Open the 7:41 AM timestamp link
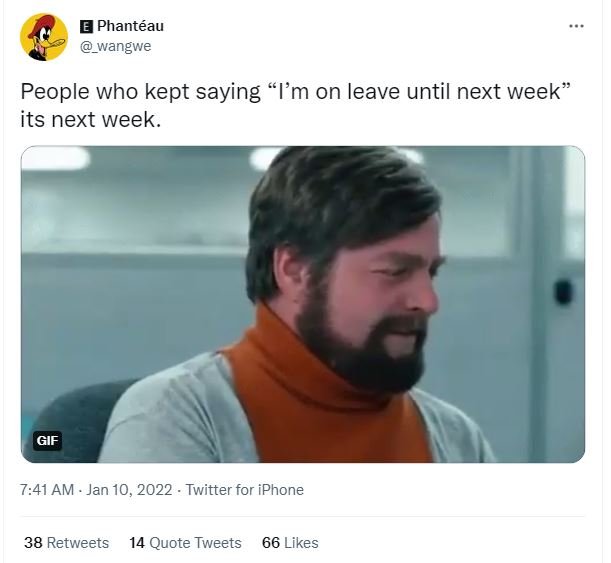 47,490
